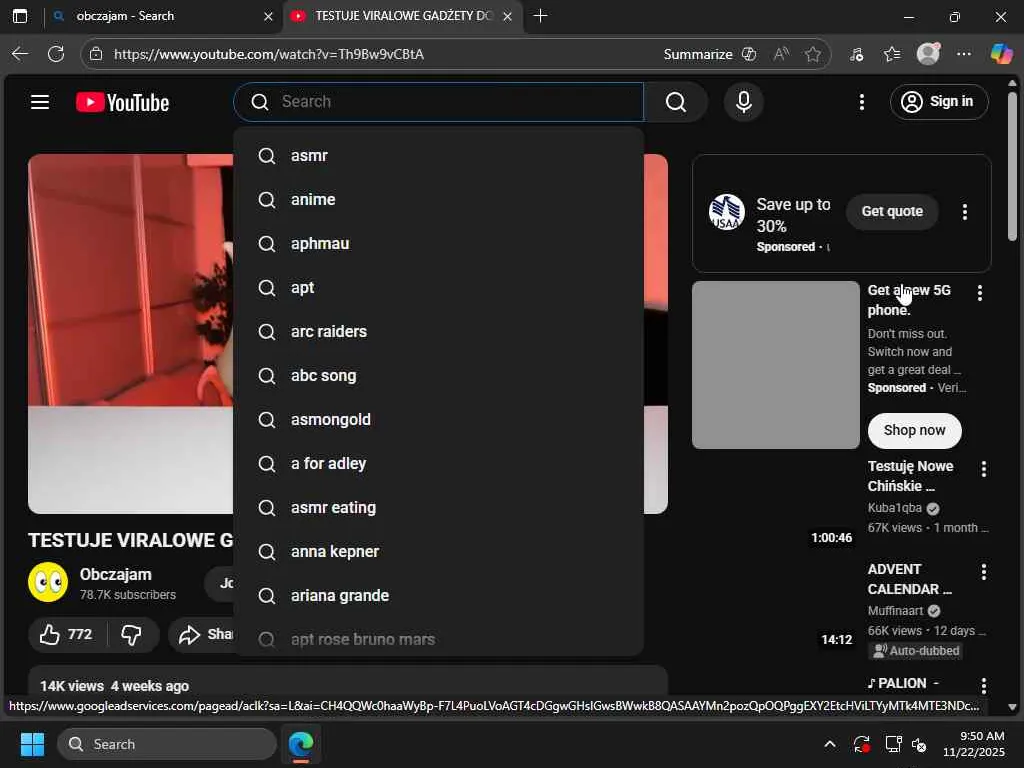The image size is (1024, 768).
Task: Select 'a for adley' suggestion
Action: 438,464
